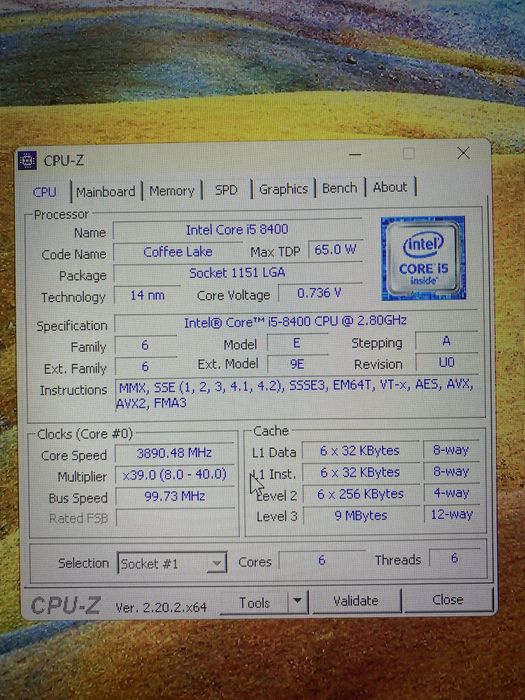The image size is (525, 700).
Task: Expand the Socket #1 selection combo box
Action: 172,563
